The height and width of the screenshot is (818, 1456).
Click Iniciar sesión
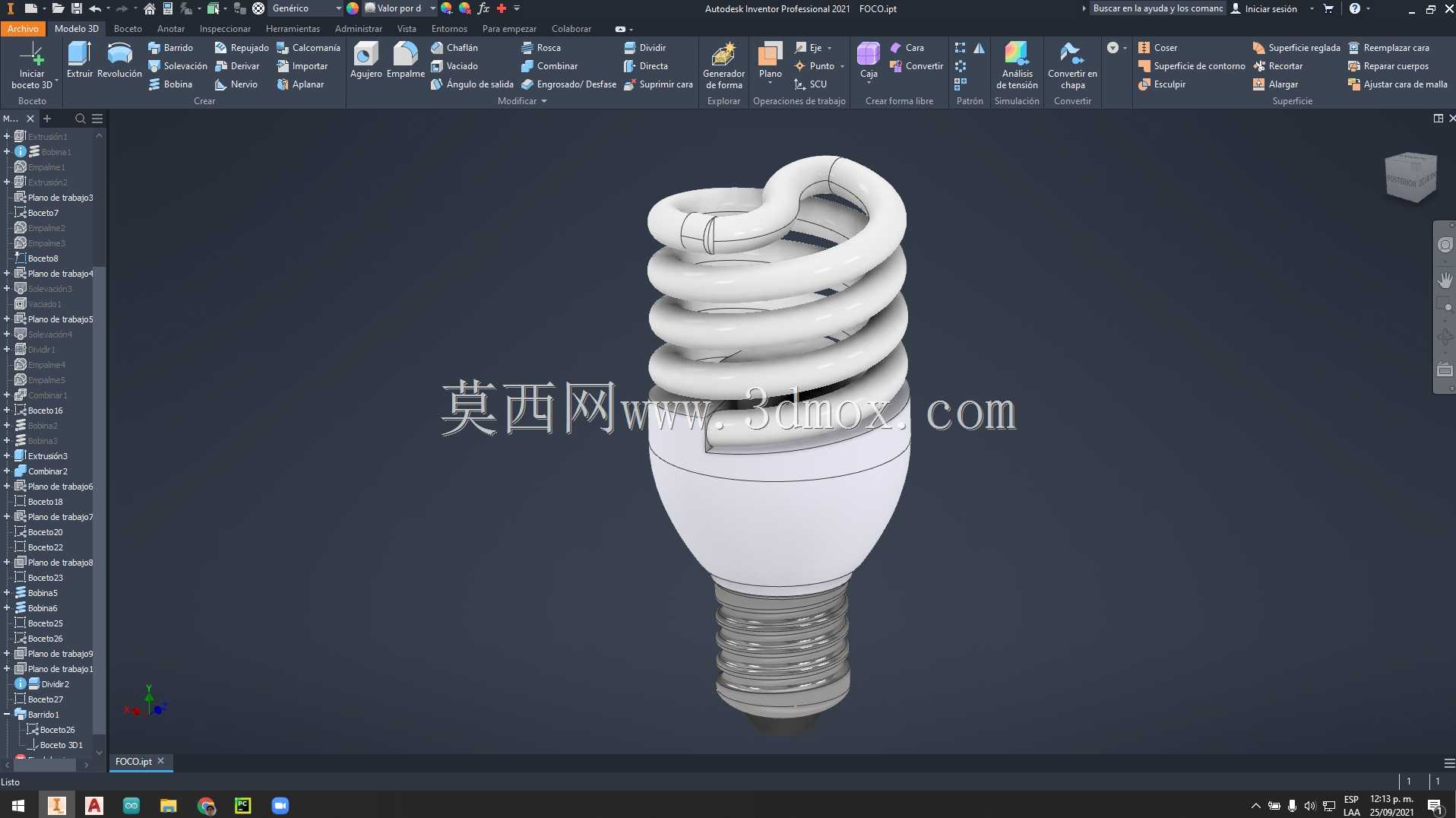[x=1264, y=8]
